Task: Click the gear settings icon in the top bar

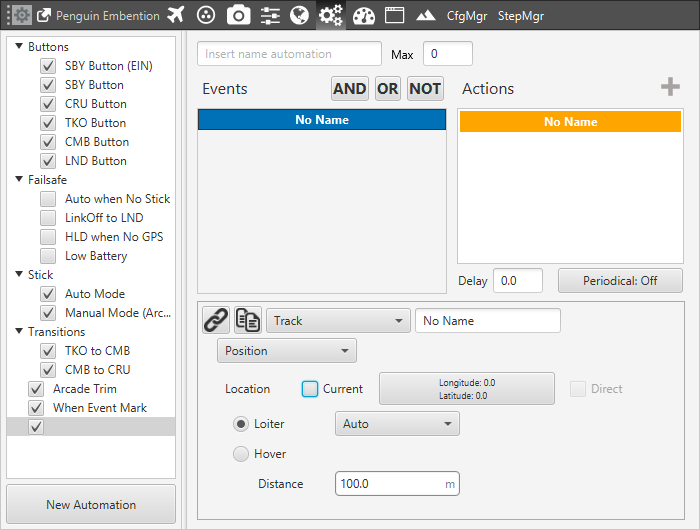Action: pyautogui.click(x=21, y=15)
